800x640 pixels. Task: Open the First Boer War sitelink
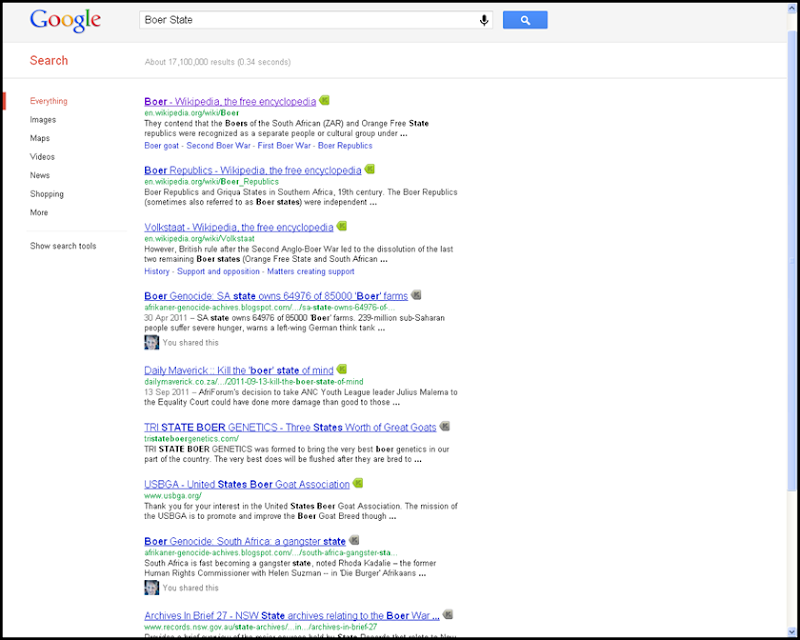pos(284,146)
